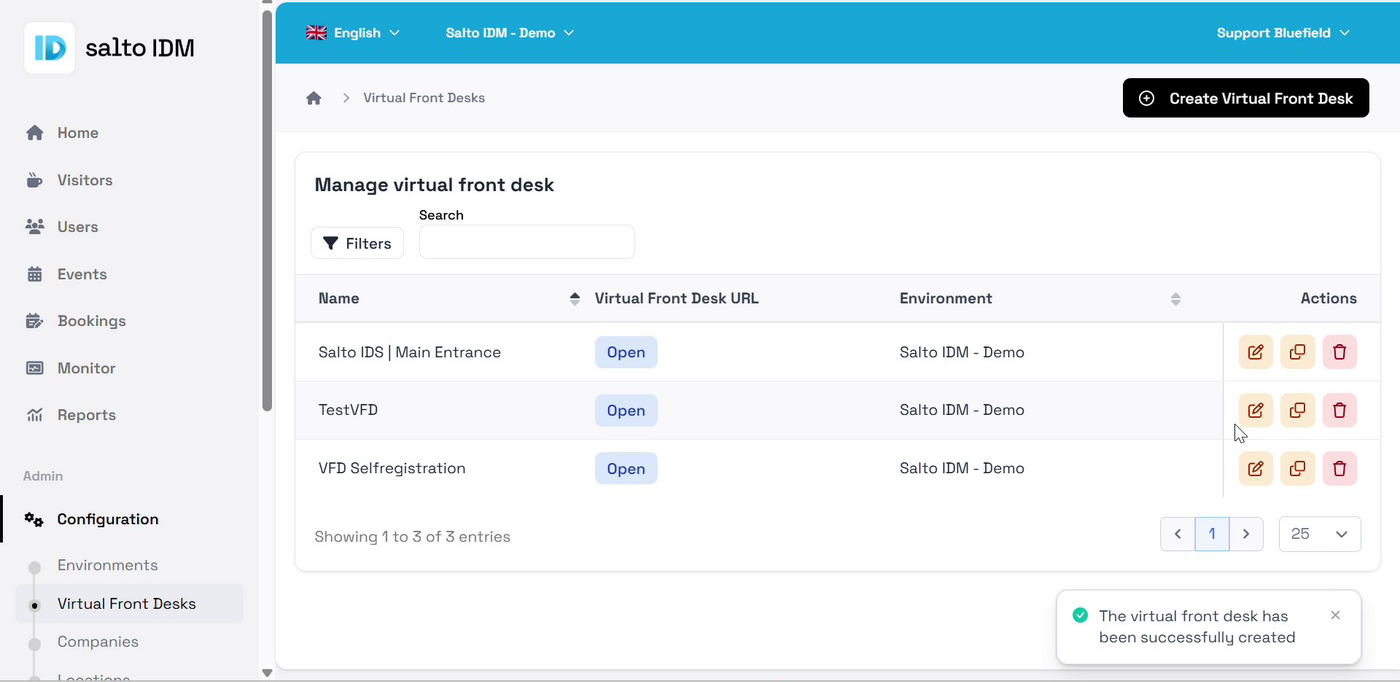This screenshot has height=682, width=1400.
Task: Click the home breadcrumb icon
Action: click(x=314, y=98)
